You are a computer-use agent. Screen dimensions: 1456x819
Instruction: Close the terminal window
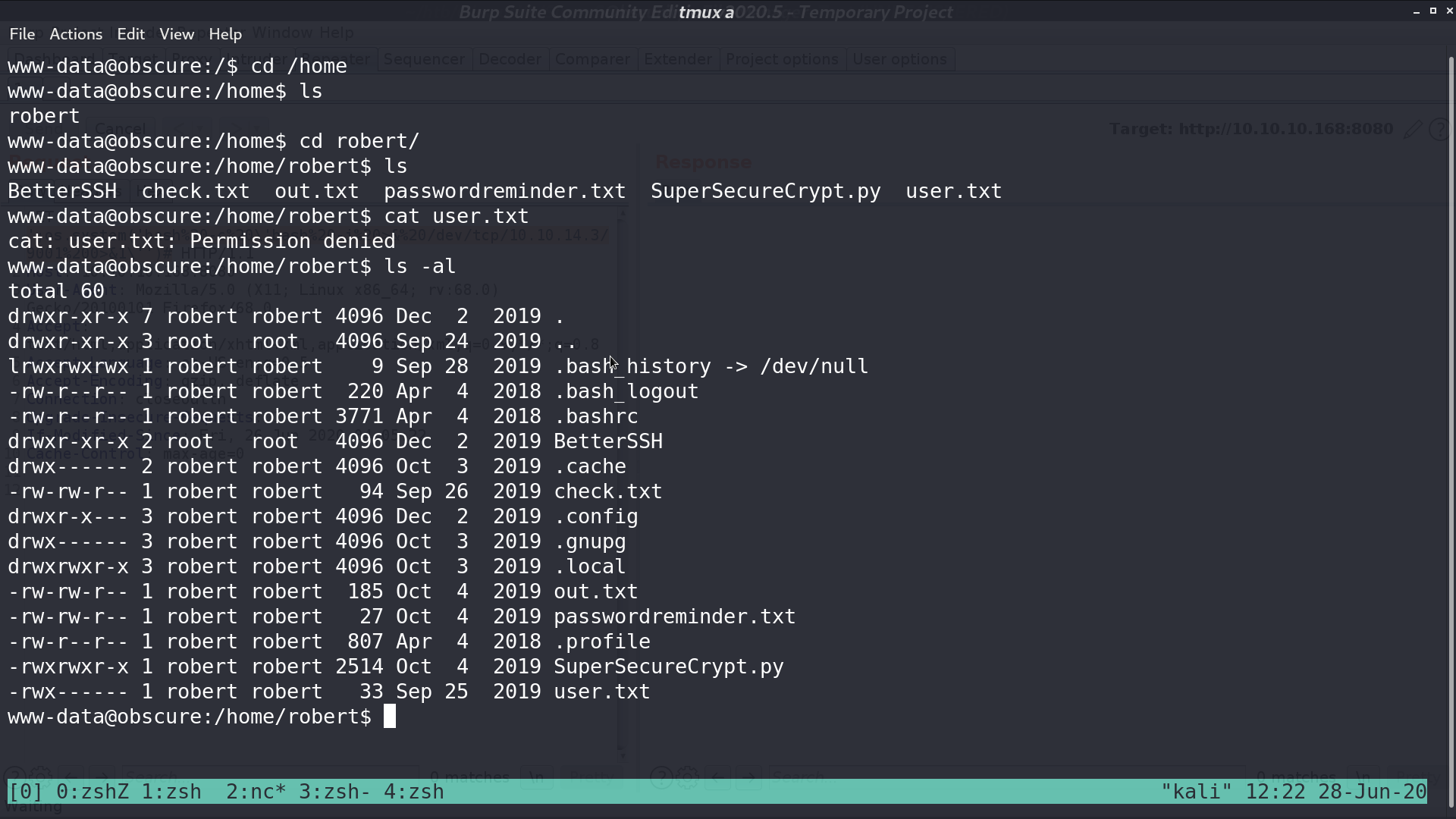[1449, 11]
